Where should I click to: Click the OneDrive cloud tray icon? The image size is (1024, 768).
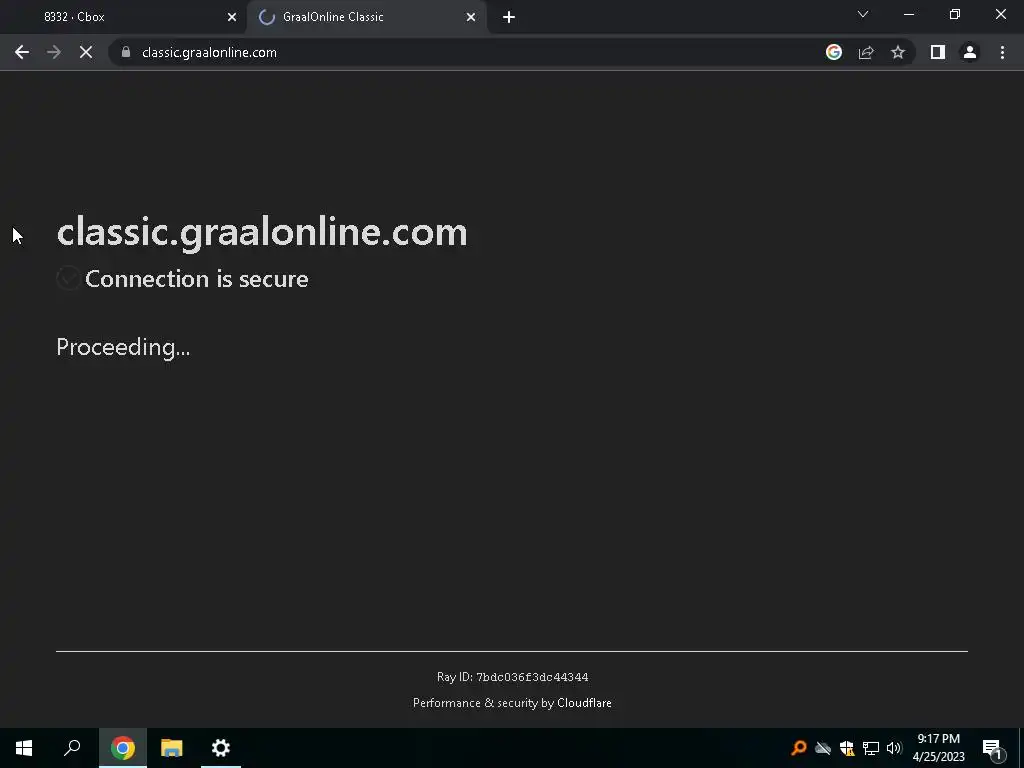coord(823,748)
